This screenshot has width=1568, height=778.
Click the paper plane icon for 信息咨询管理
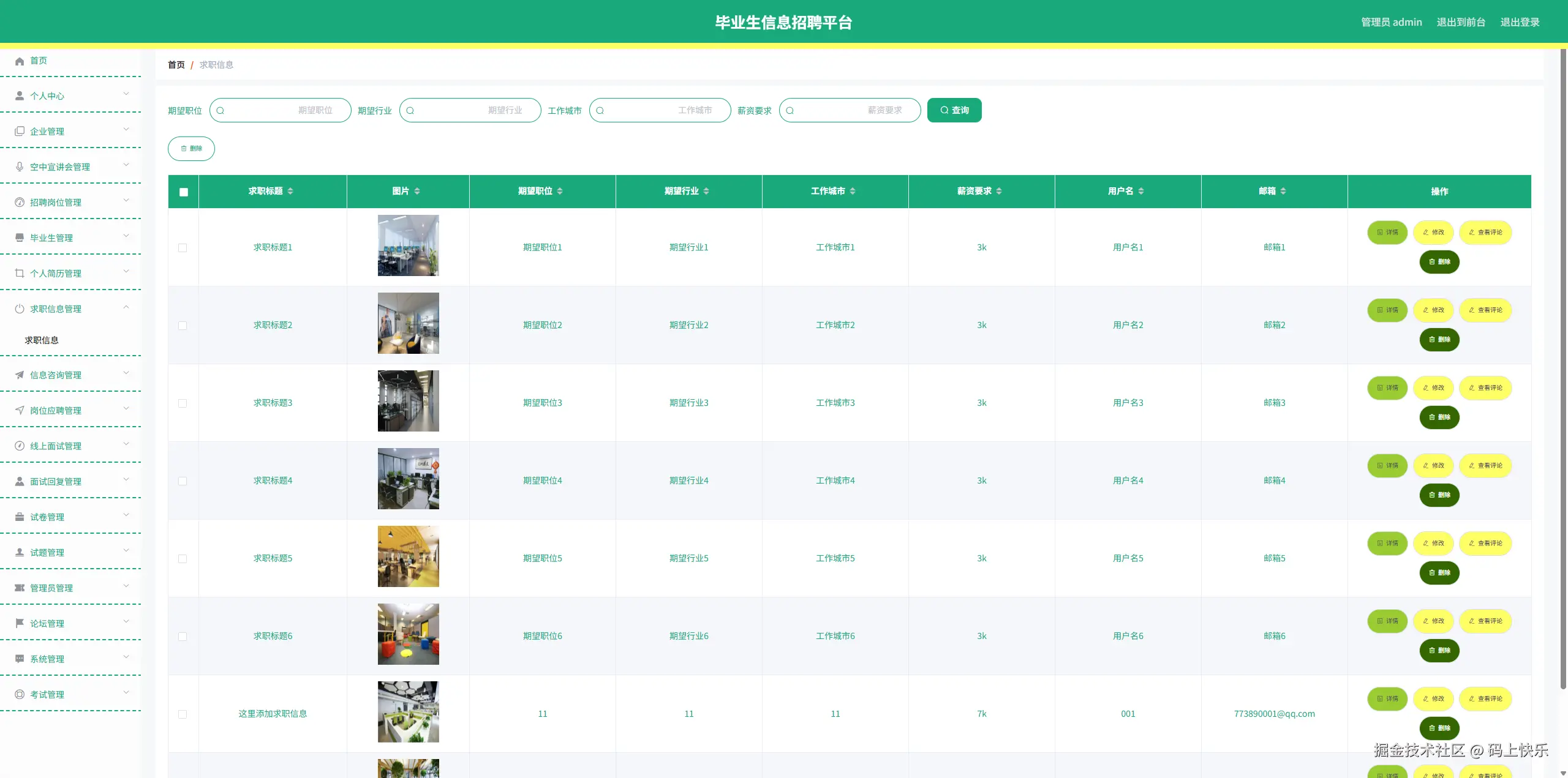tap(20, 375)
